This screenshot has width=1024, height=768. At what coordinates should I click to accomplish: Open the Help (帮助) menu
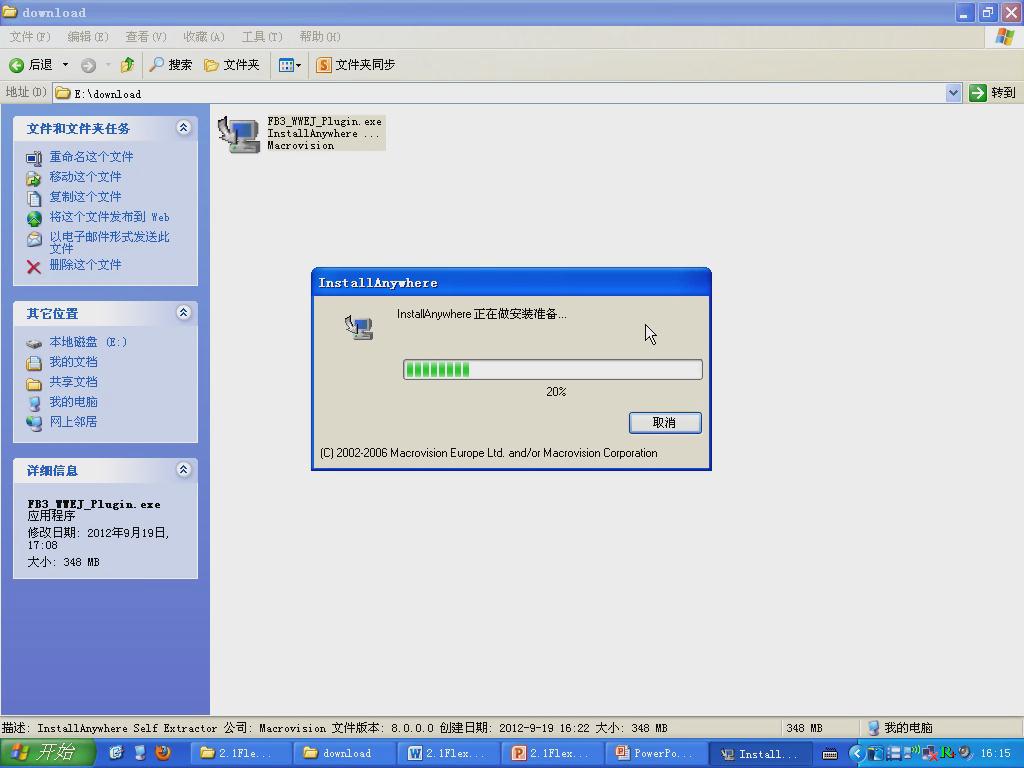pos(320,37)
